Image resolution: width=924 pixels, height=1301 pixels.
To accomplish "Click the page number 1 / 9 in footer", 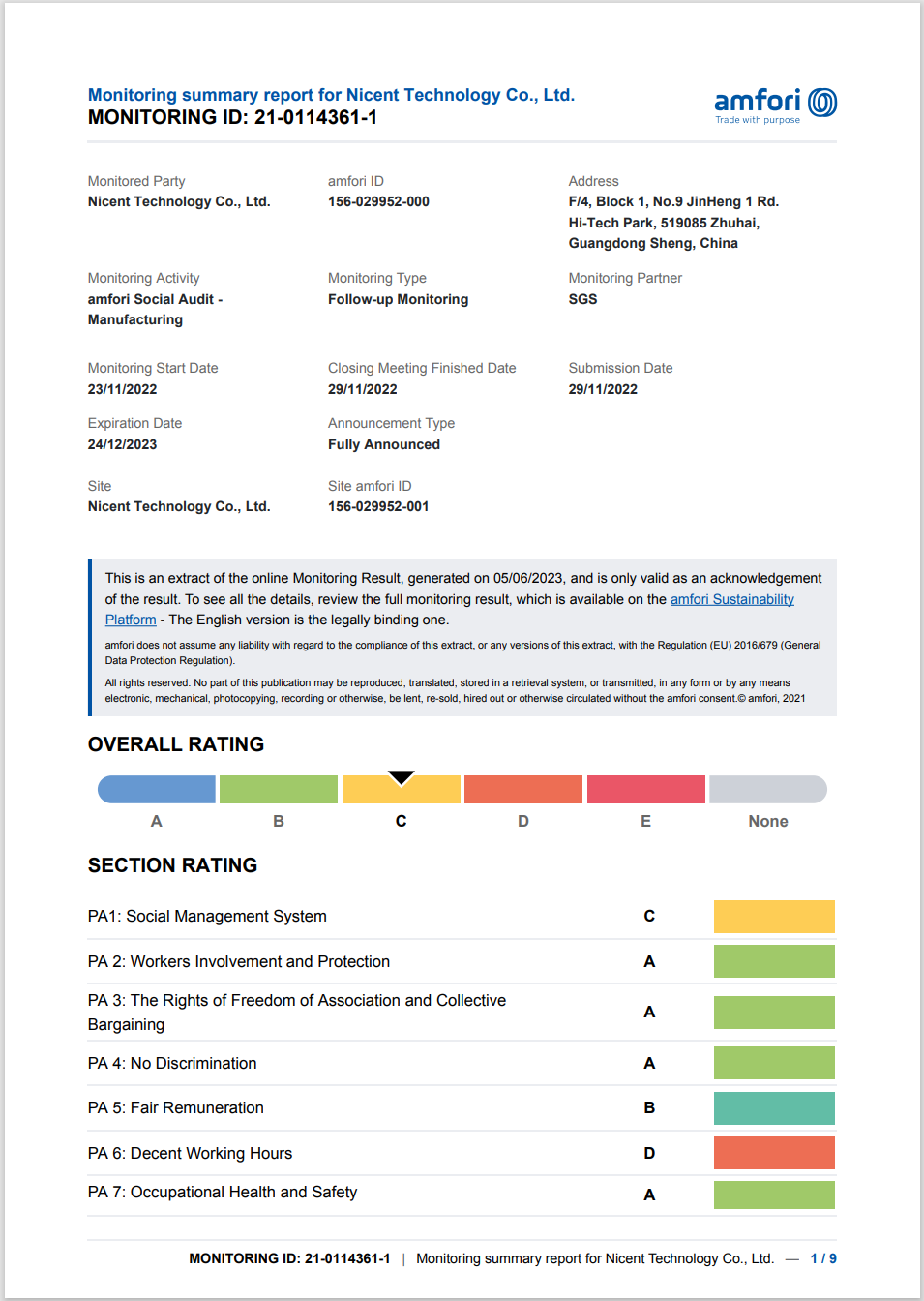I will click(823, 1258).
